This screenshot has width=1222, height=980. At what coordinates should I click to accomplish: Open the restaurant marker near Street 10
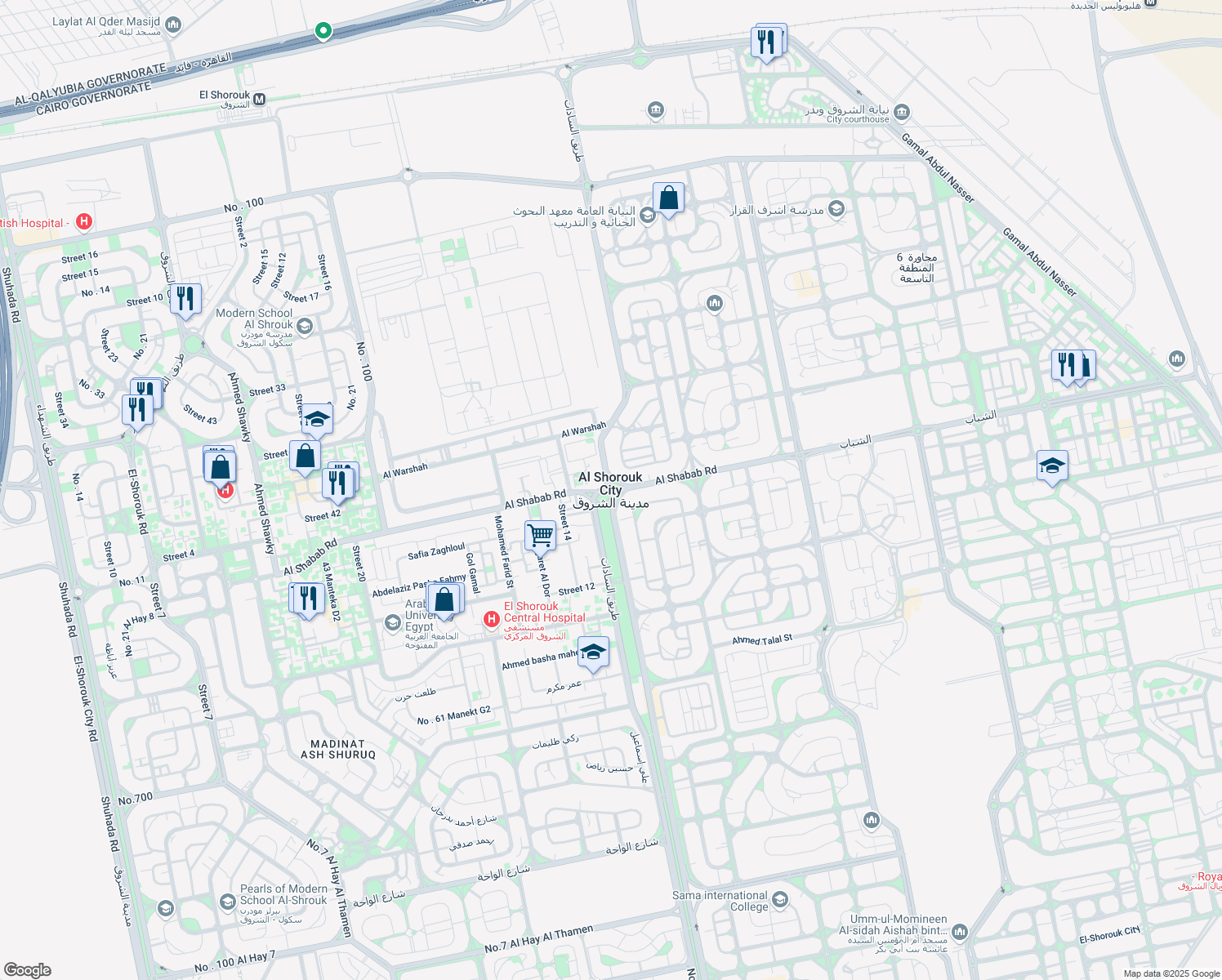point(186,300)
